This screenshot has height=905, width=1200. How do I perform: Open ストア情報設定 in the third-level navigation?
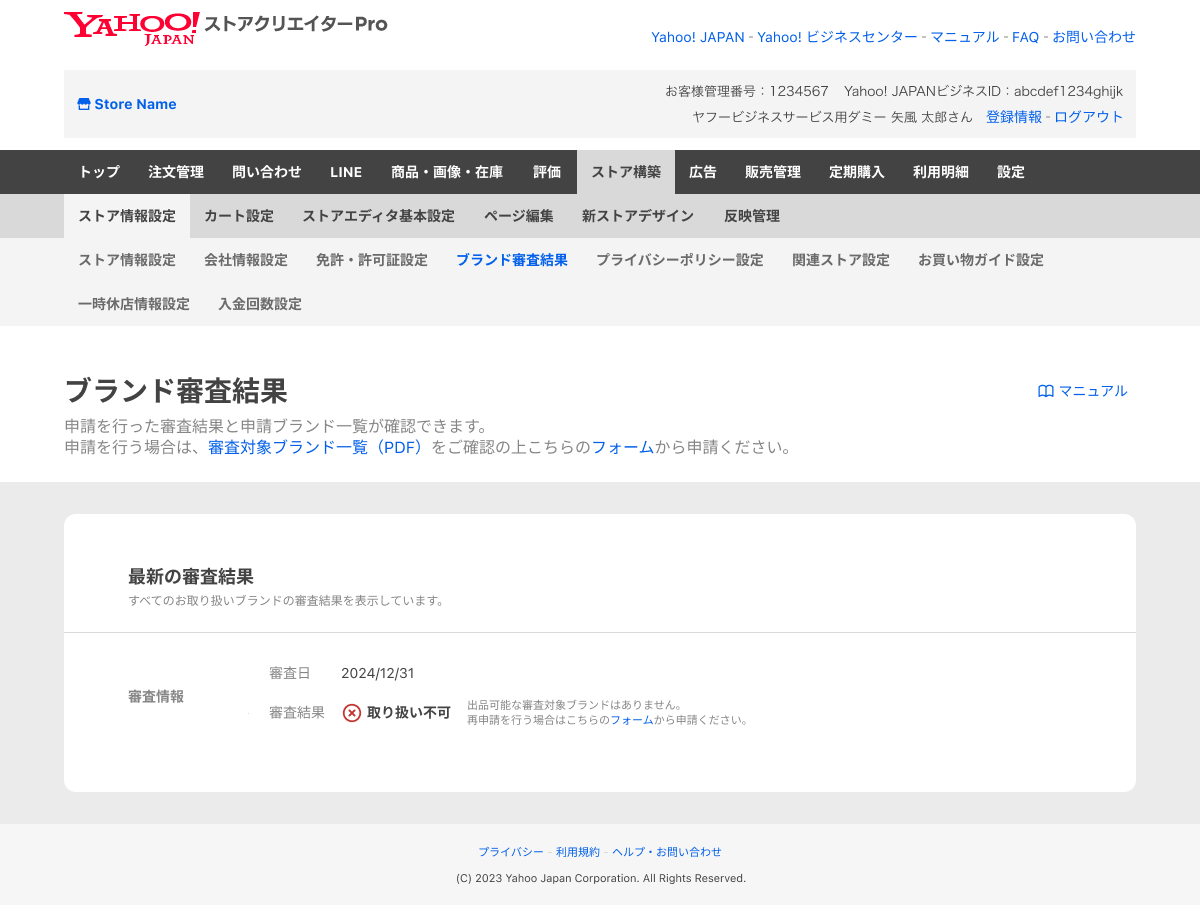pyautogui.click(x=127, y=260)
